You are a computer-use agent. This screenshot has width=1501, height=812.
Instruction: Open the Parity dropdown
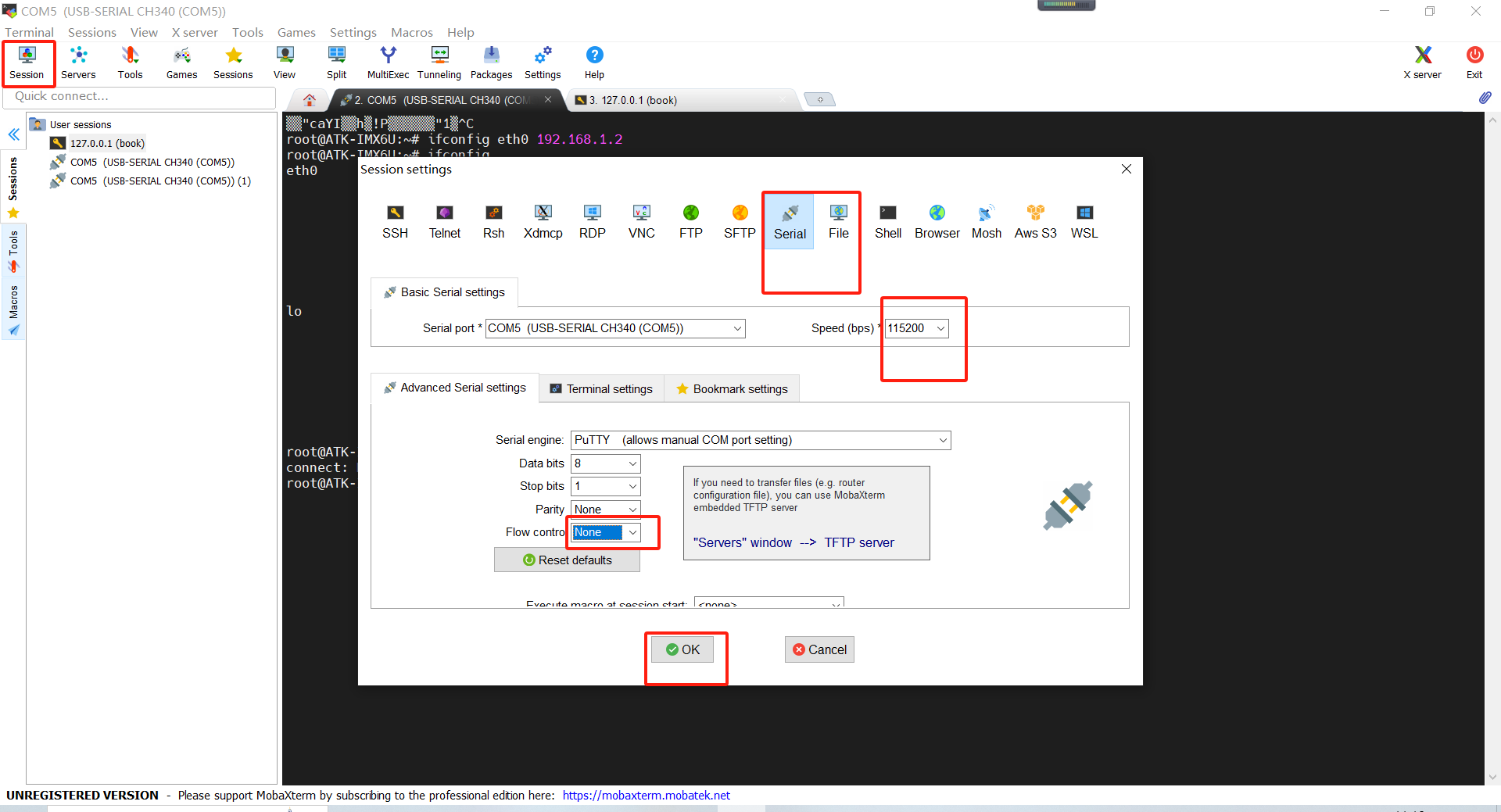606,509
